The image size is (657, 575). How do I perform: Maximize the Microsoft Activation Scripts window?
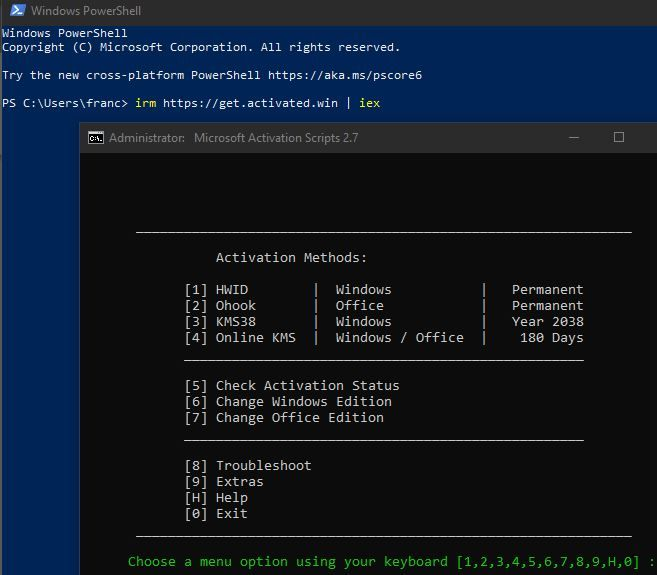click(618, 137)
